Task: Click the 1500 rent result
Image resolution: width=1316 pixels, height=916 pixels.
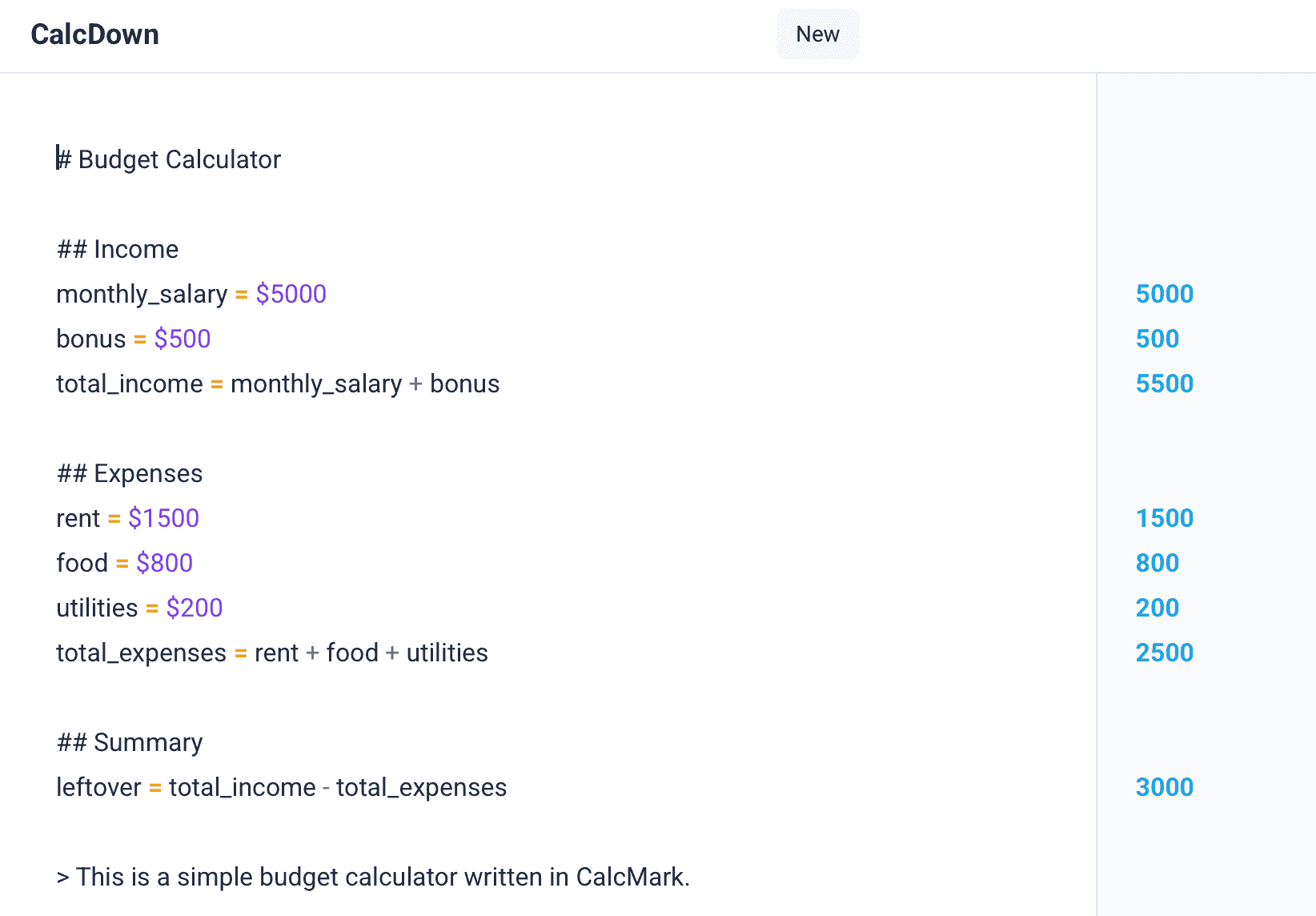Action: pos(1164,518)
